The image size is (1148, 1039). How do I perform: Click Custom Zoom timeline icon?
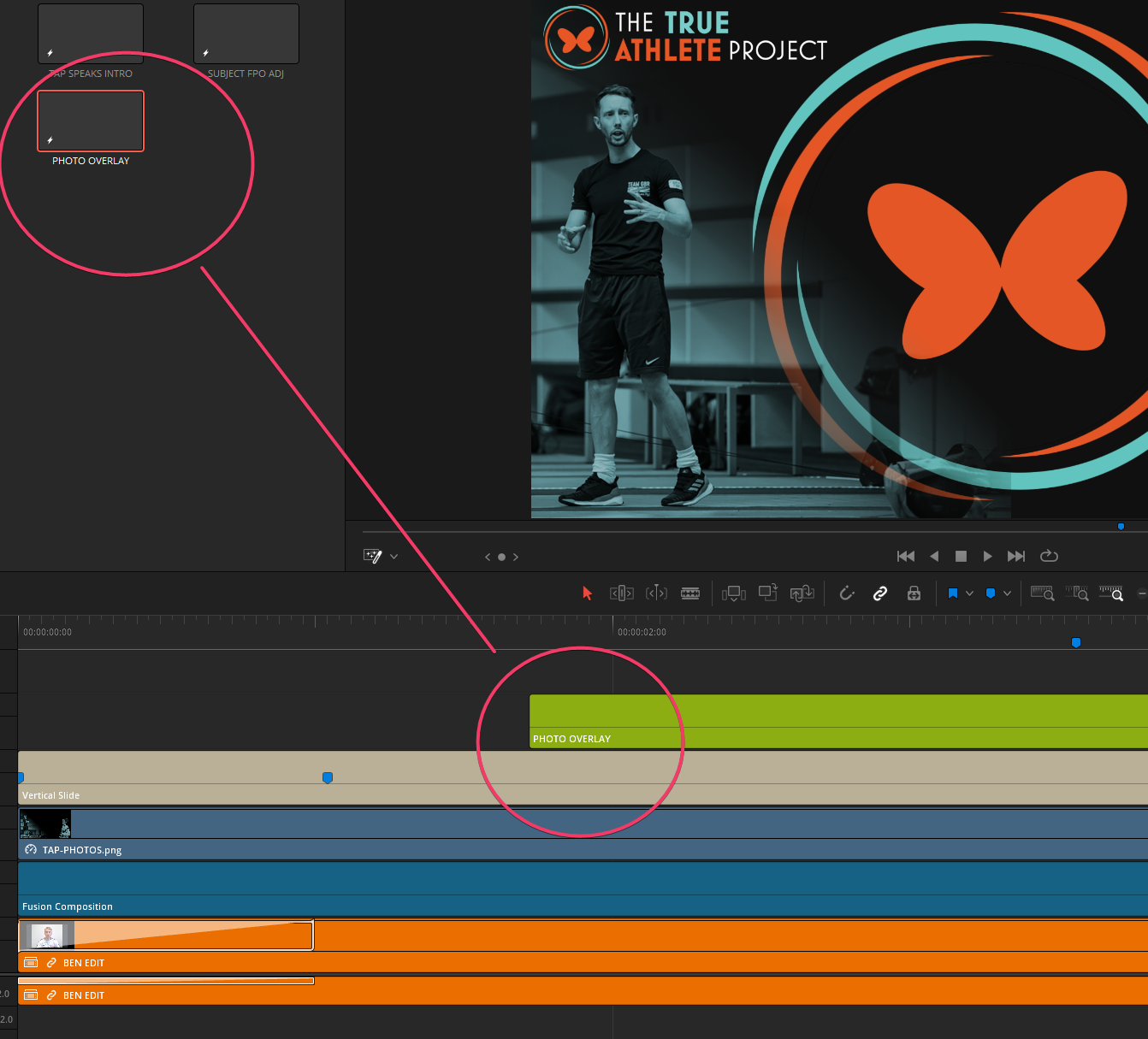click(x=1110, y=593)
